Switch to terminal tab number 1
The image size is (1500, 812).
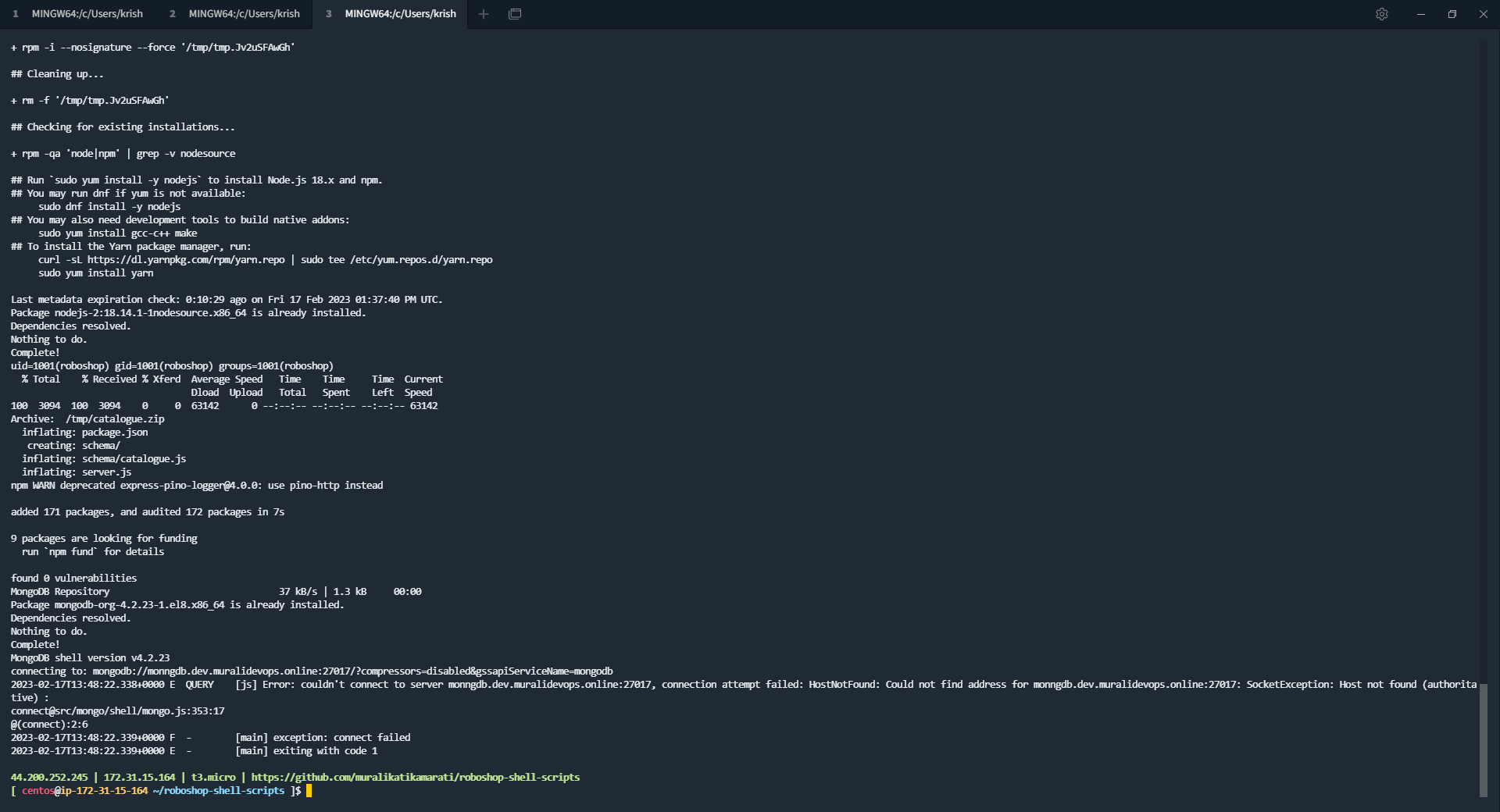[x=78, y=14]
